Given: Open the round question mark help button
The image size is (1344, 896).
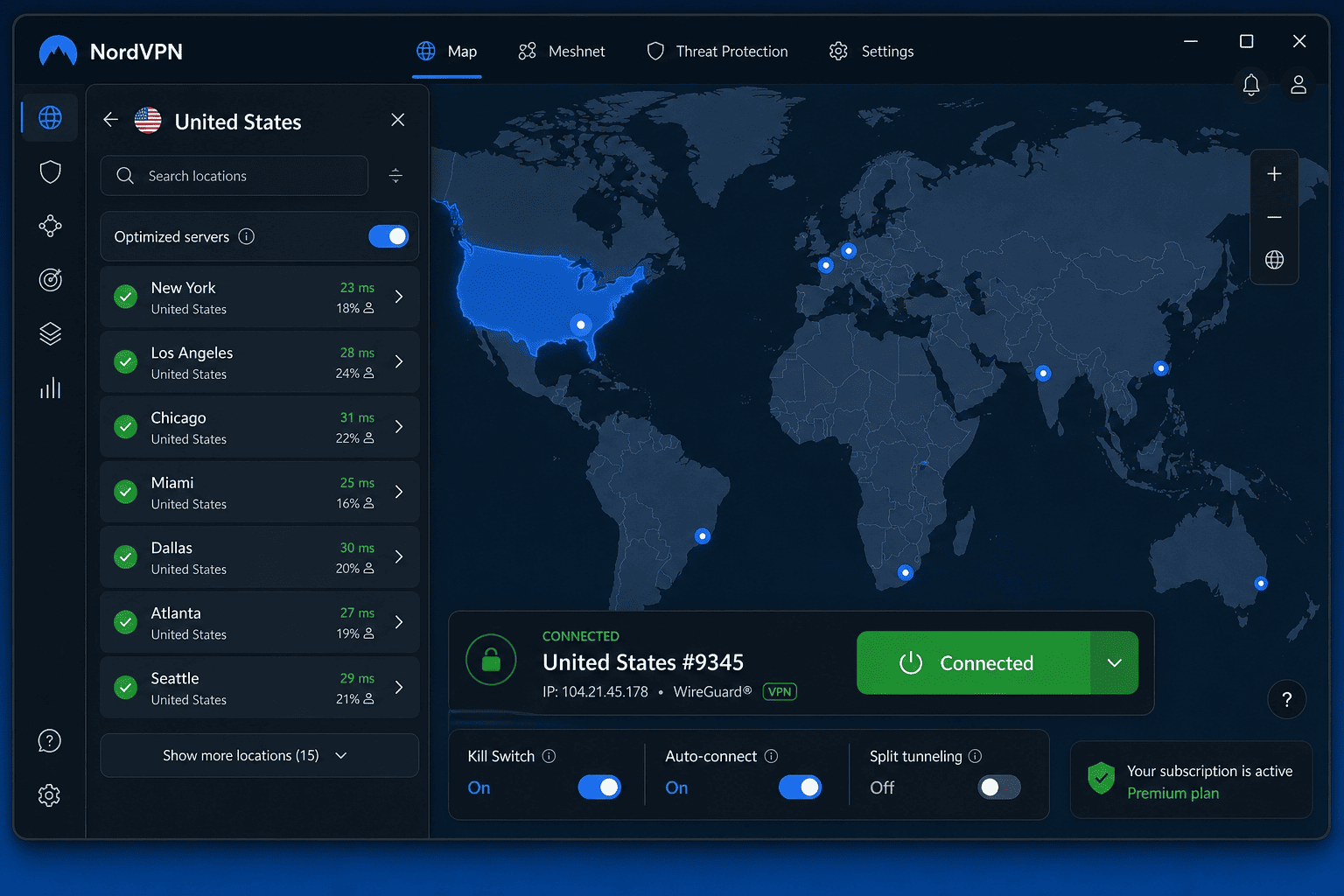Looking at the screenshot, I should pyautogui.click(x=1286, y=699).
